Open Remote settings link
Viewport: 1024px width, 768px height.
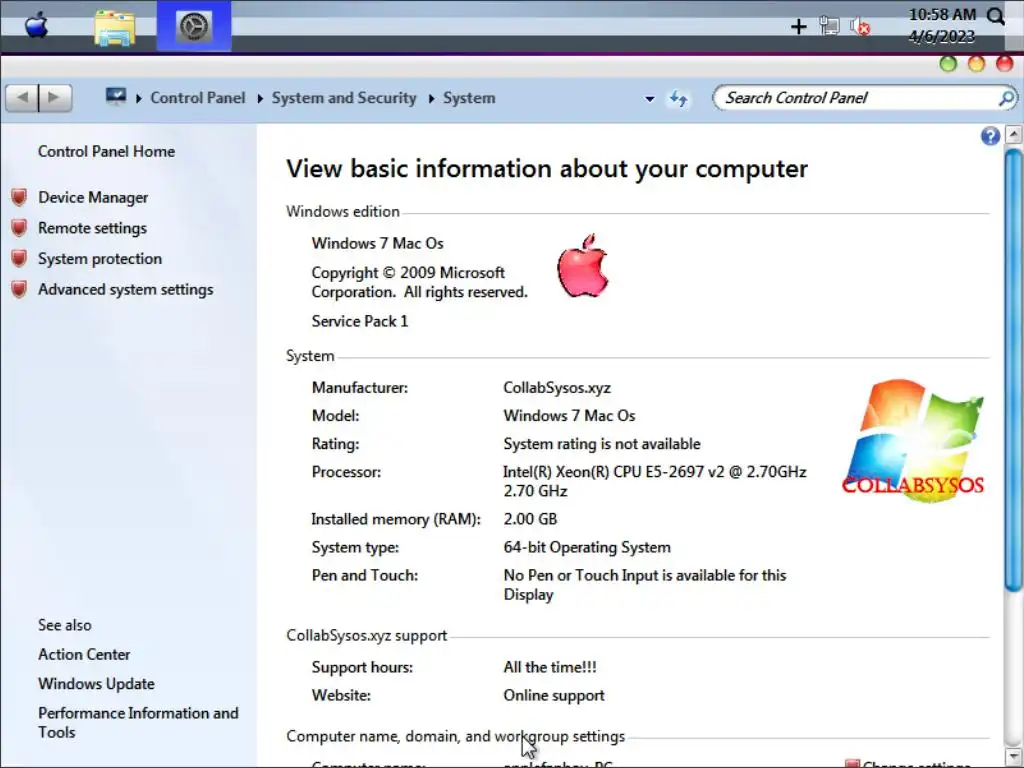pos(92,228)
